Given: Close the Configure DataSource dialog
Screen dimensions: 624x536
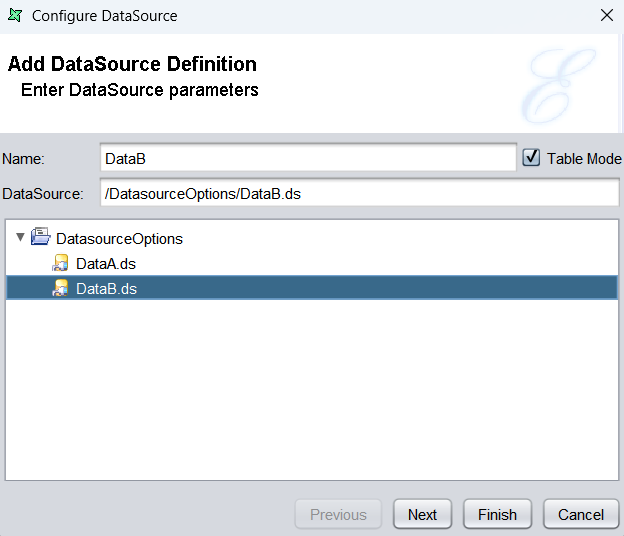Looking at the screenshot, I should point(606,15).
